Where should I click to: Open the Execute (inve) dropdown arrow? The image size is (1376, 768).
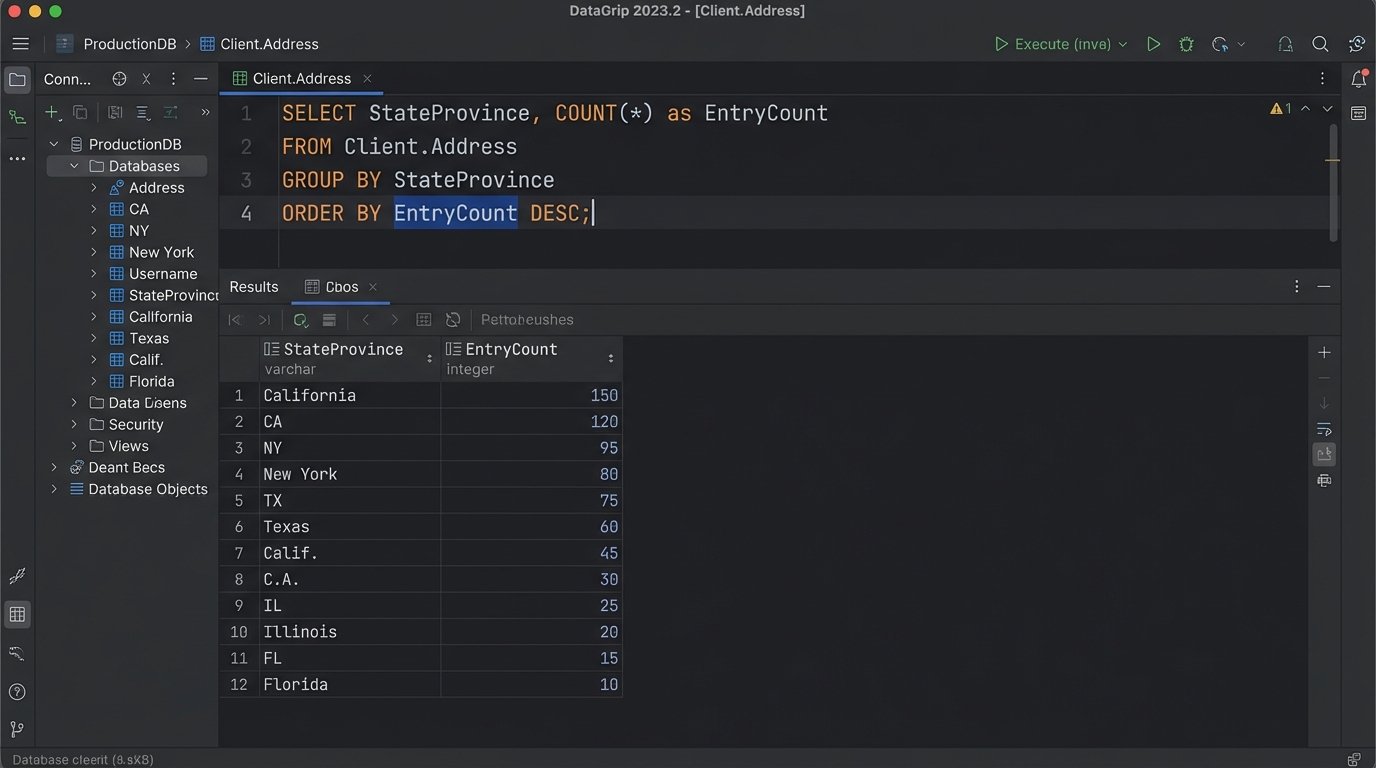[x=1122, y=44]
